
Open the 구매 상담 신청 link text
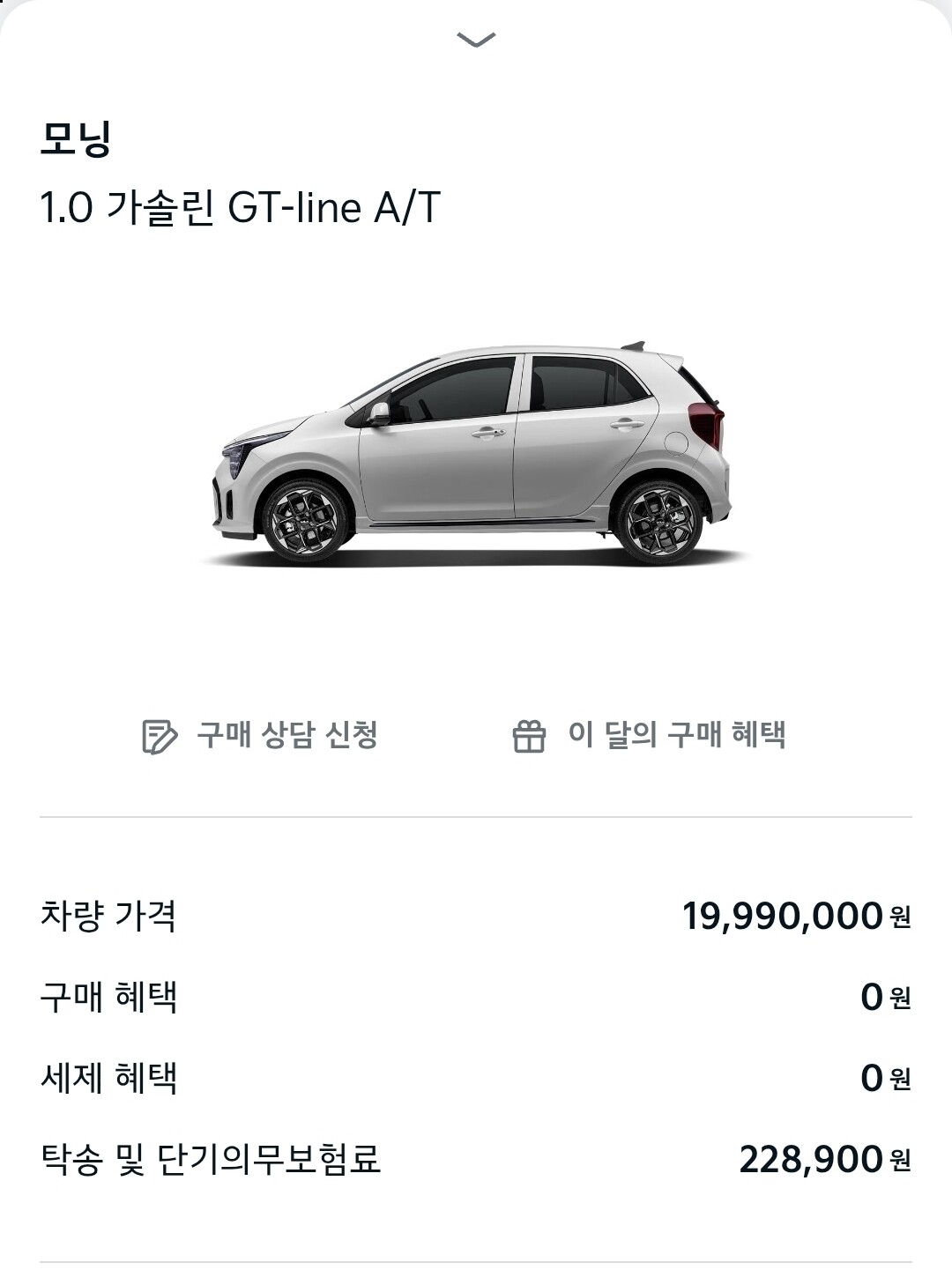coord(287,735)
